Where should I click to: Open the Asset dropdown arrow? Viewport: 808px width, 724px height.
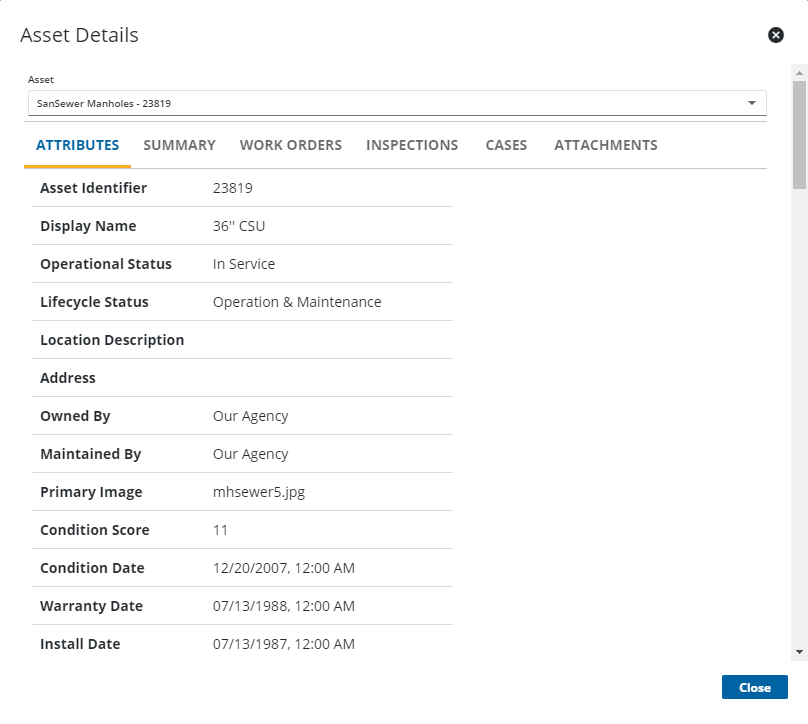tap(751, 103)
